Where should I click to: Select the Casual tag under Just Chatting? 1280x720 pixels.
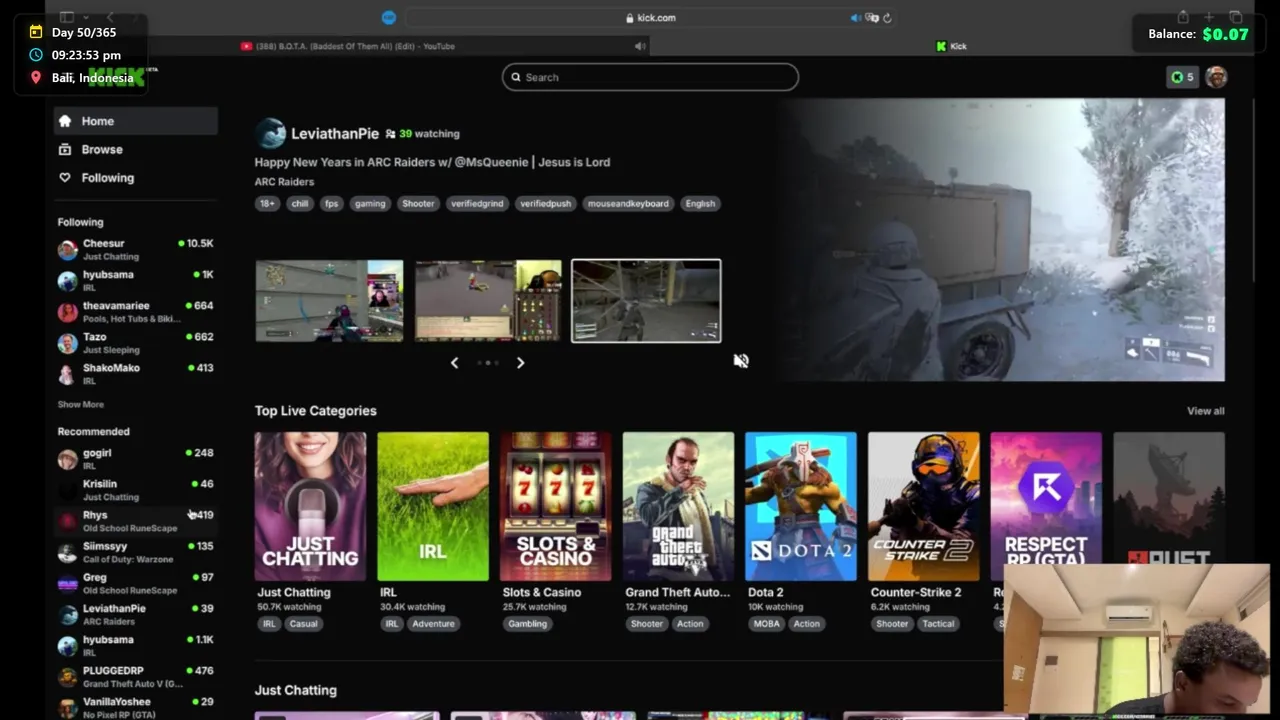point(303,624)
